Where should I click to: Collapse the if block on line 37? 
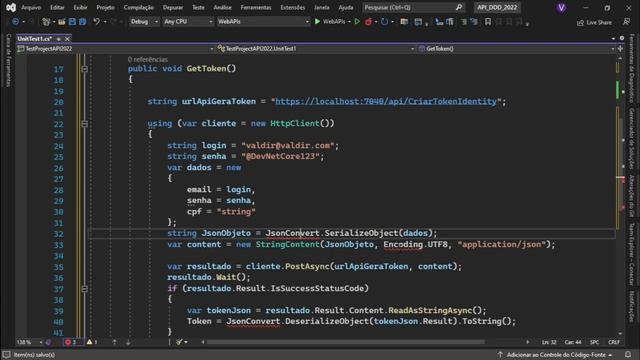pyautogui.click(x=84, y=289)
